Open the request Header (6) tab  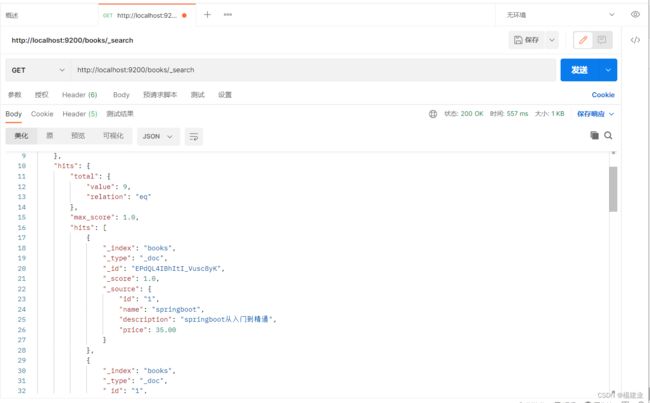(x=80, y=95)
